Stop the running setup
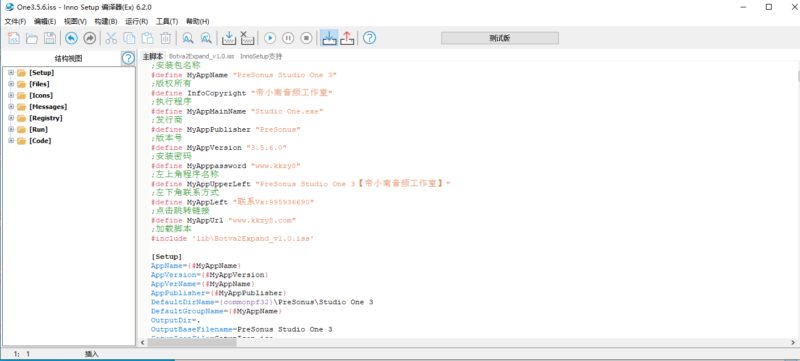 pos(306,38)
